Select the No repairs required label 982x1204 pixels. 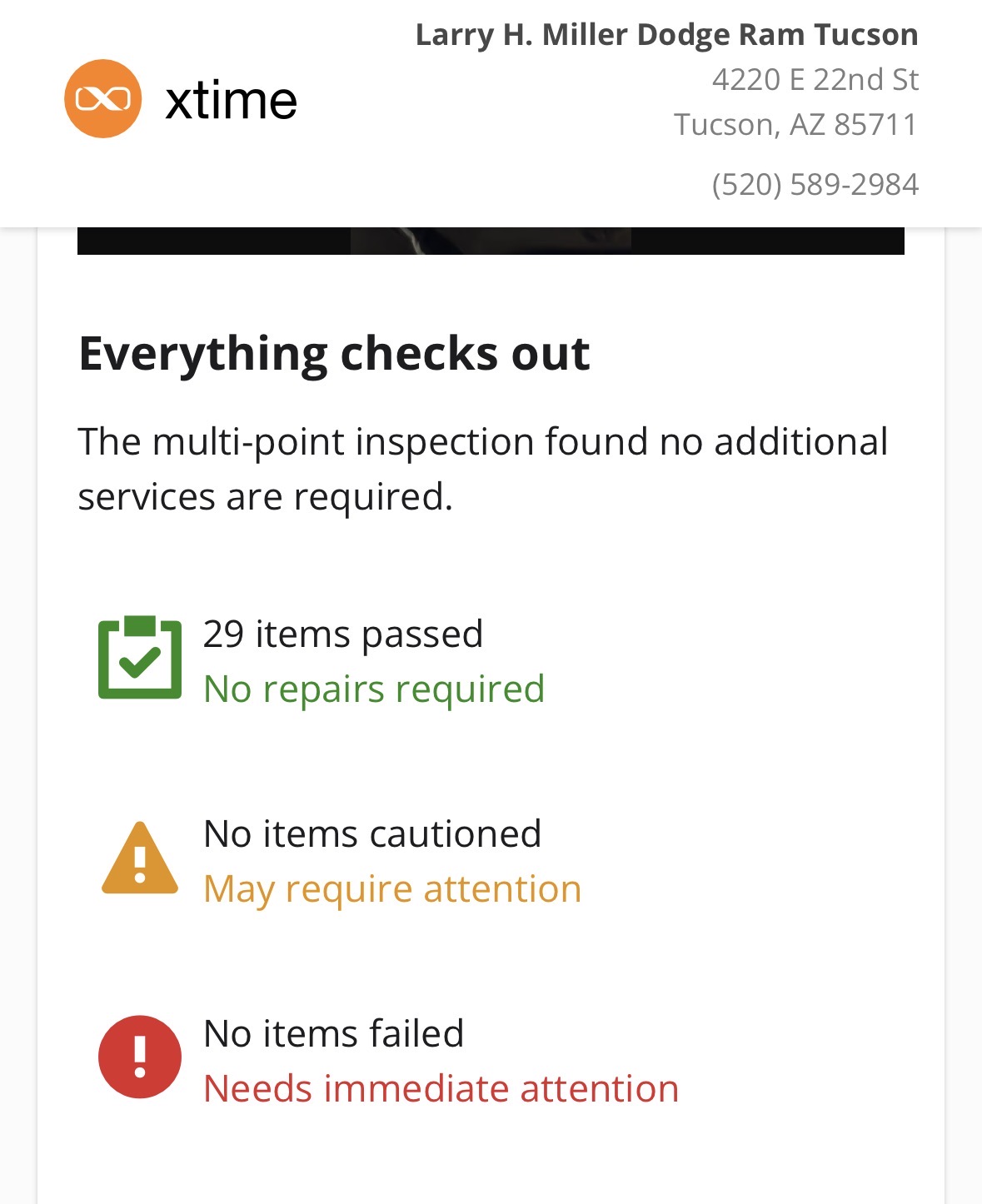(374, 689)
